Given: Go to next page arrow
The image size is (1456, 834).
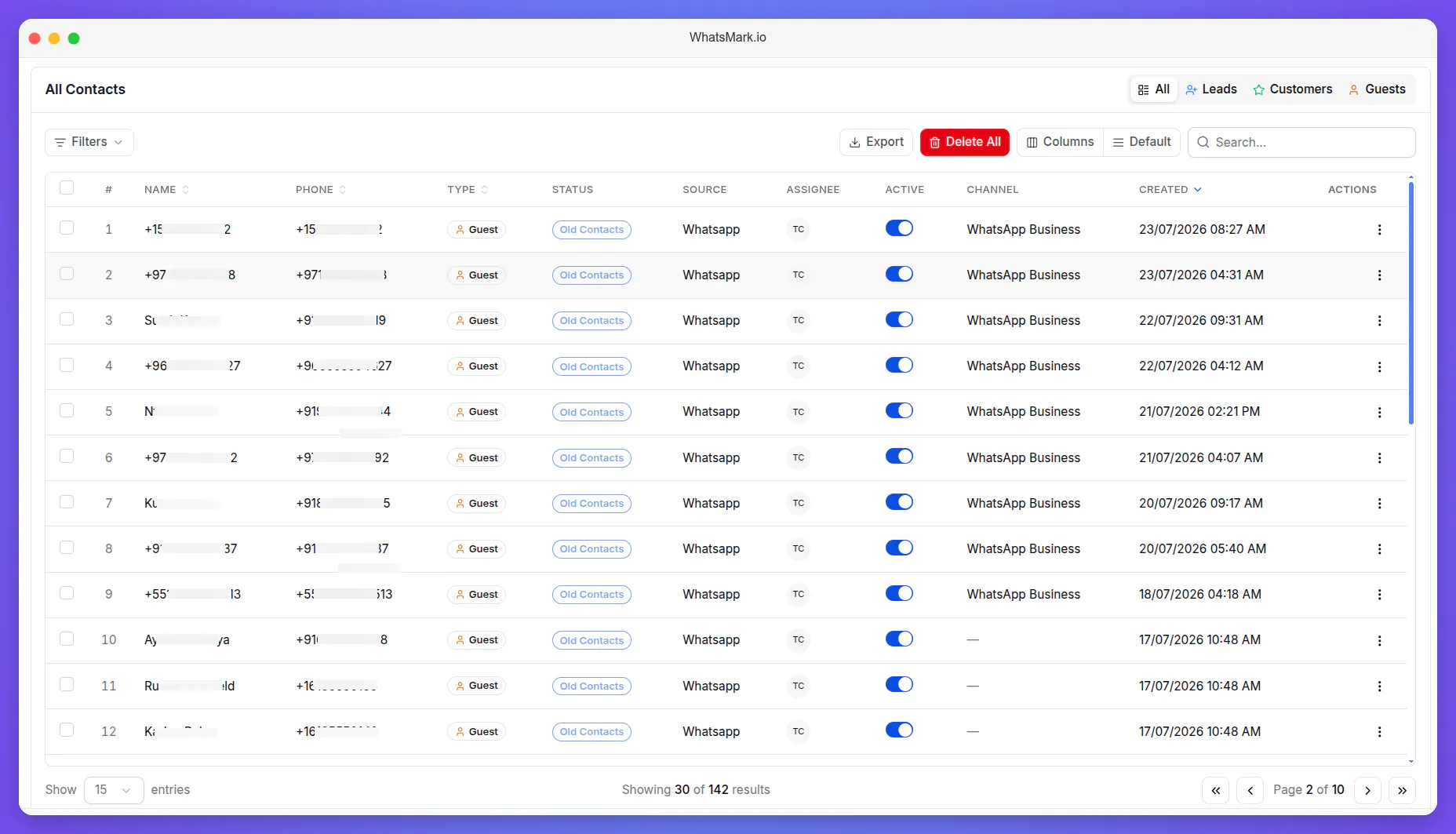Looking at the screenshot, I should (x=1367, y=790).
